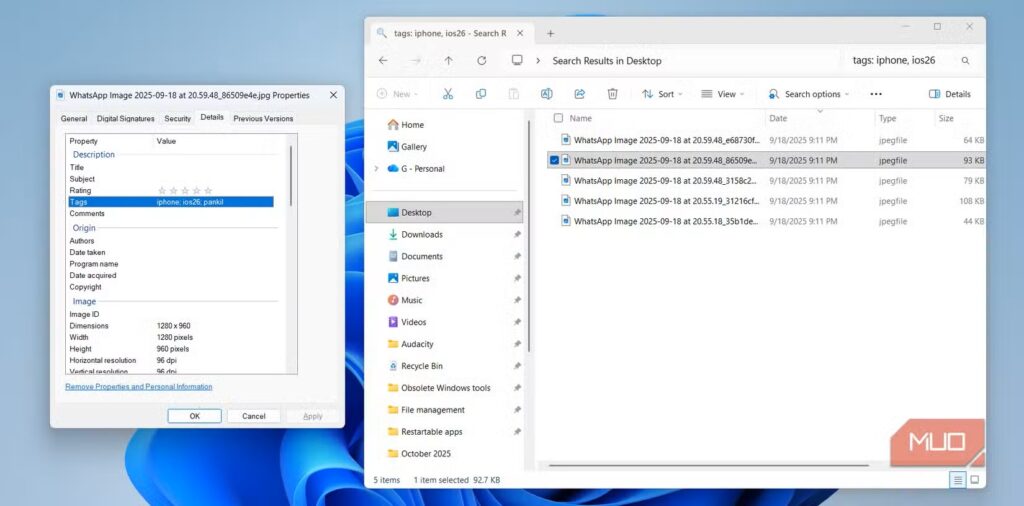
Task: Open the Security tab in Properties
Action: pos(177,118)
